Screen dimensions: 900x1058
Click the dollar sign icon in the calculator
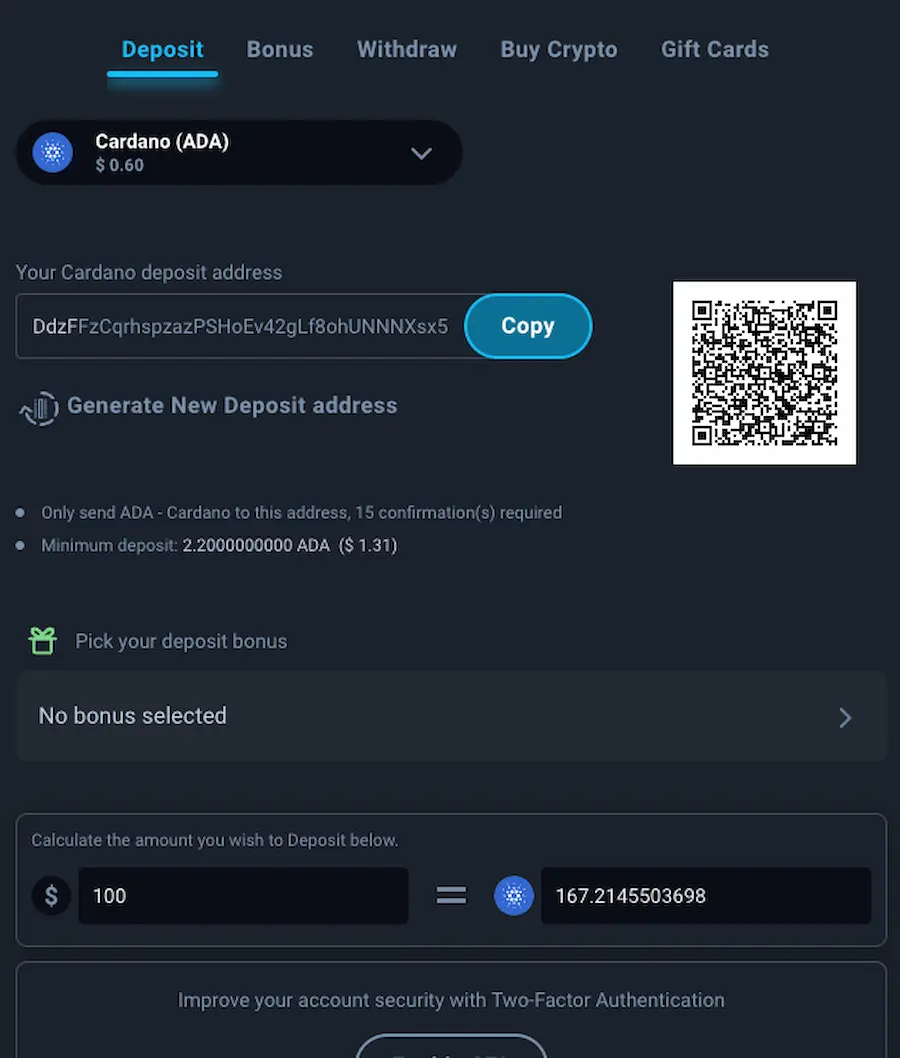(51, 896)
